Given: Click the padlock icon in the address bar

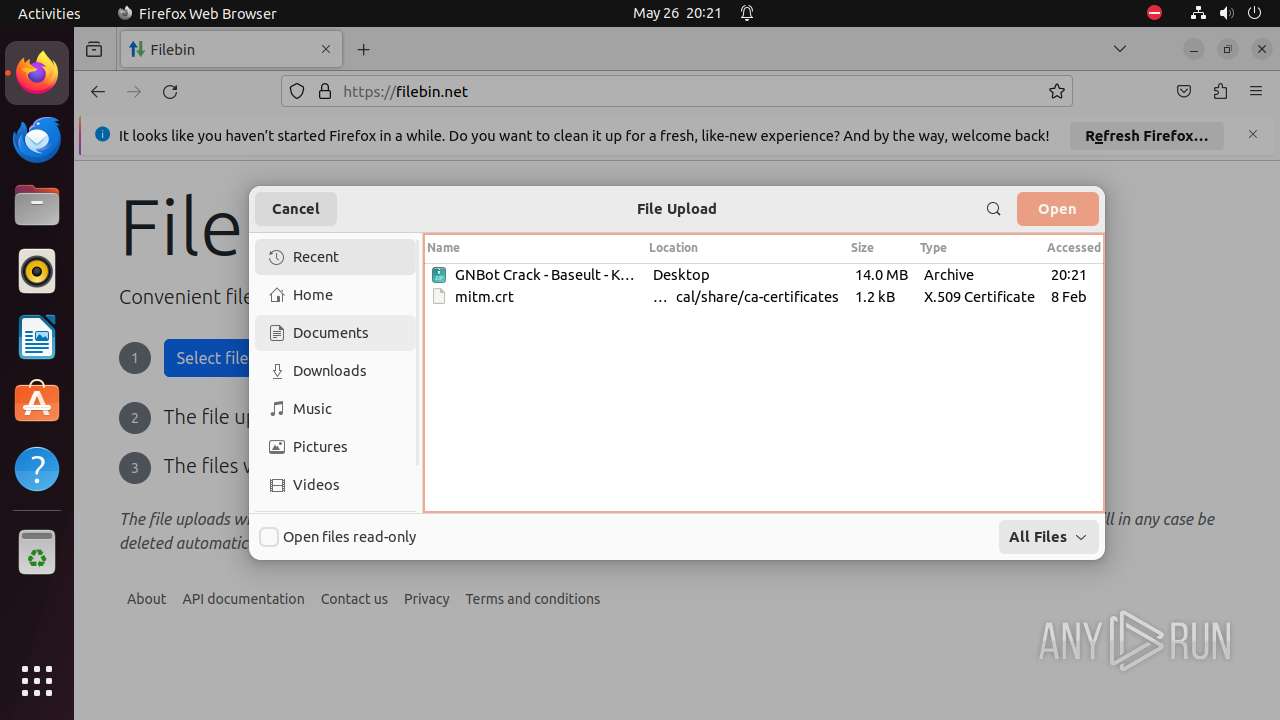Looking at the screenshot, I should pyautogui.click(x=324, y=91).
